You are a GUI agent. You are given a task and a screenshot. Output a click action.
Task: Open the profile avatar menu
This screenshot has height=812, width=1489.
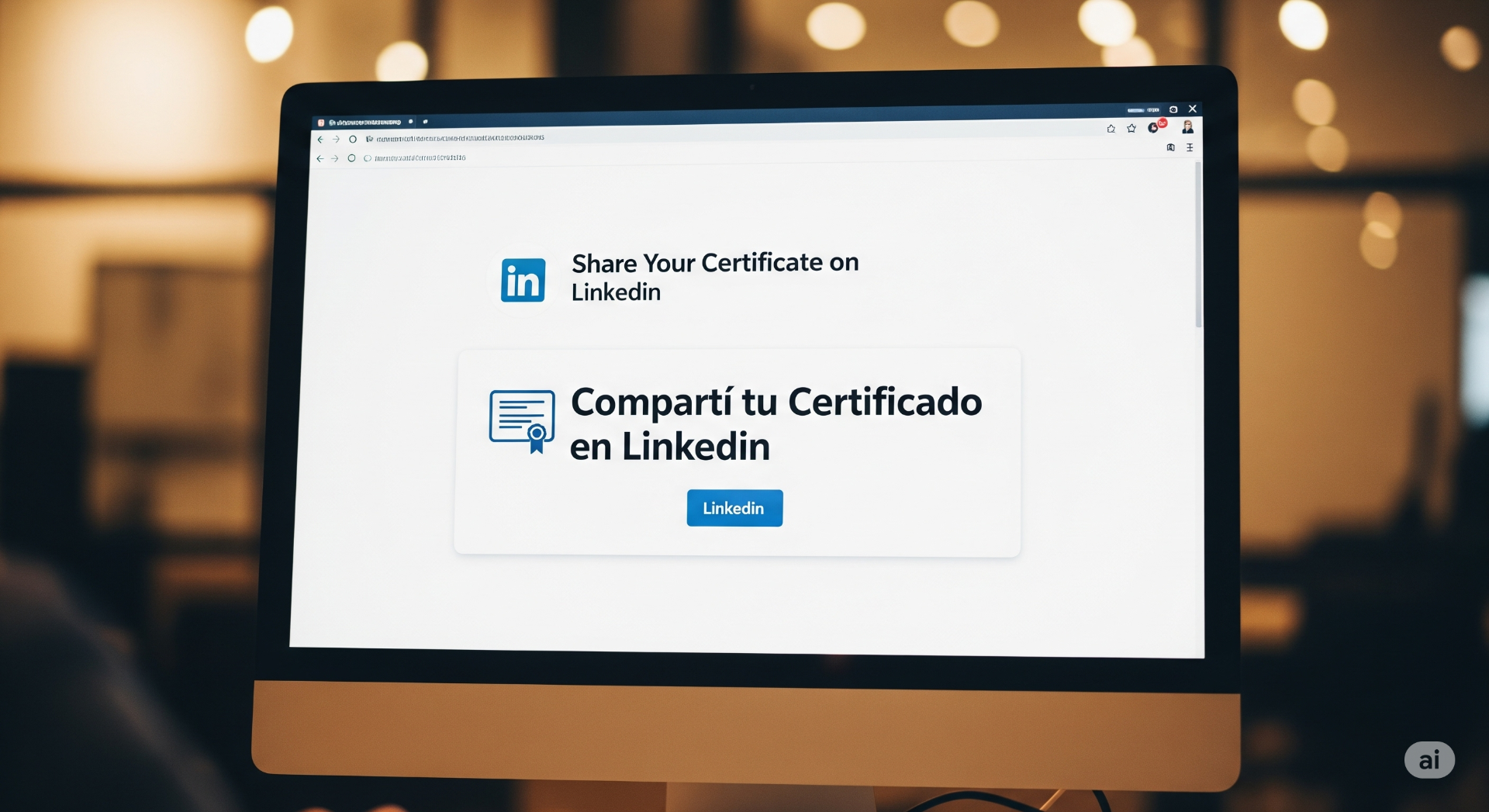pyautogui.click(x=1187, y=127)
